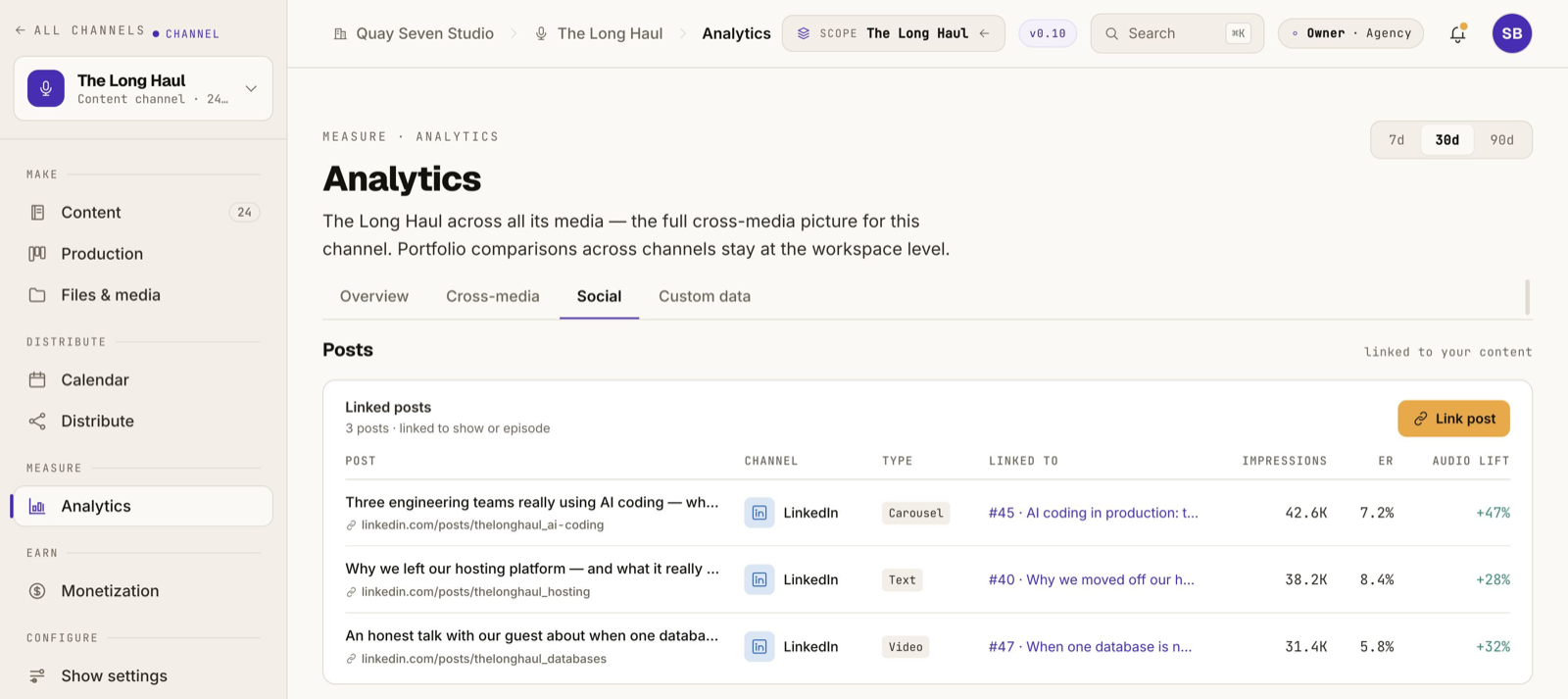This screenshot has height=699, width=1568.
Task: Click the Monetization dollar icon
Action: point(37,591)
